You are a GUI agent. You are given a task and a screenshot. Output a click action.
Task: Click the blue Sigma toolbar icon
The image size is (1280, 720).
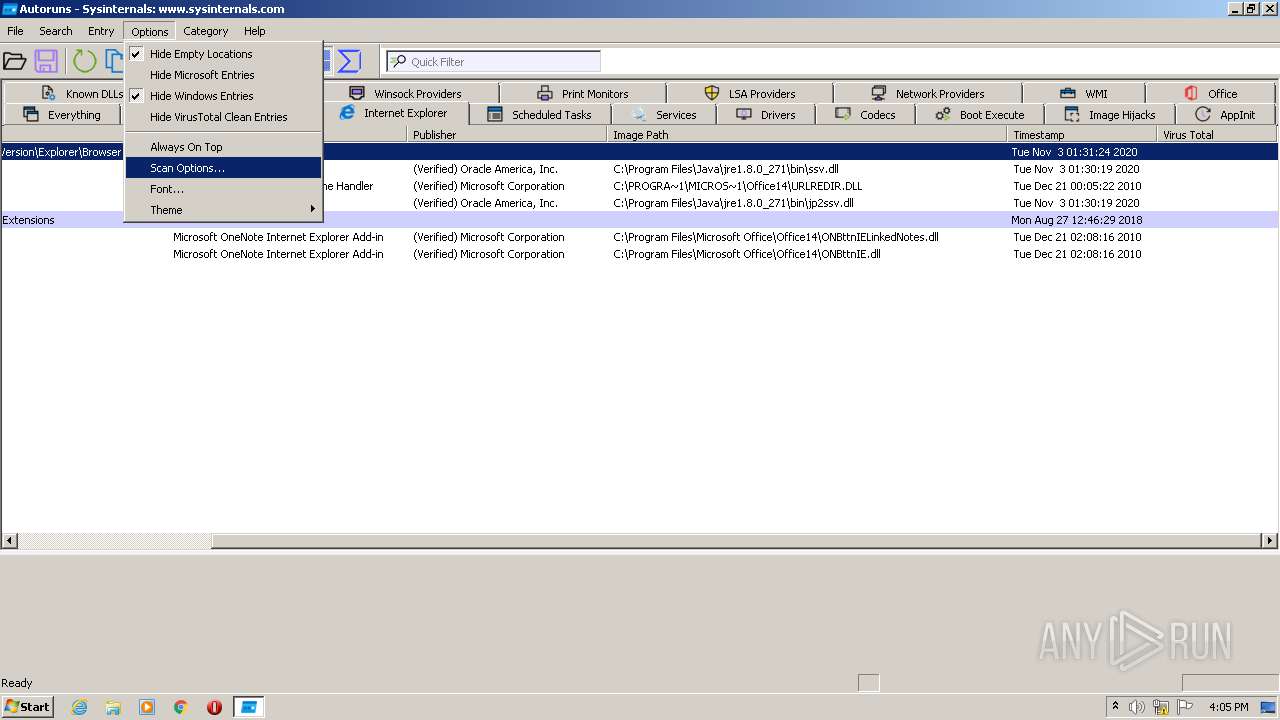click(x=349, y=61)
